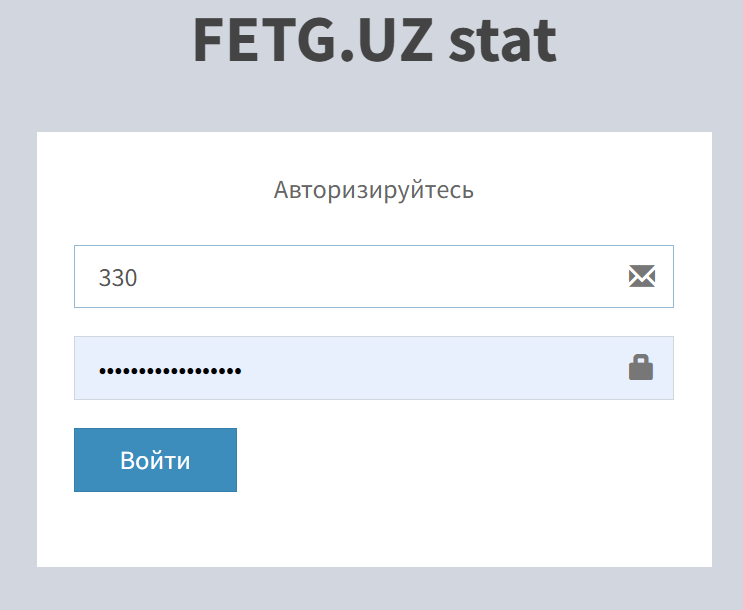
Task: Click the padlock icon in the password field
Action: 641,368
